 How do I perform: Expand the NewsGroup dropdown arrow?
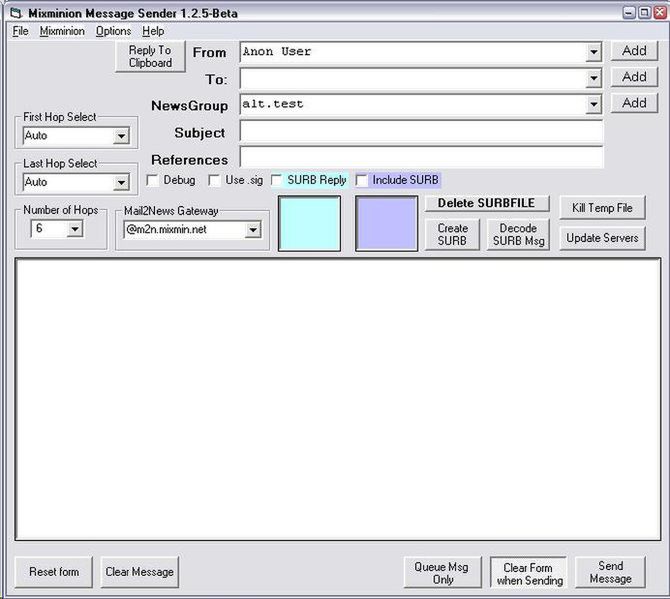594,104
